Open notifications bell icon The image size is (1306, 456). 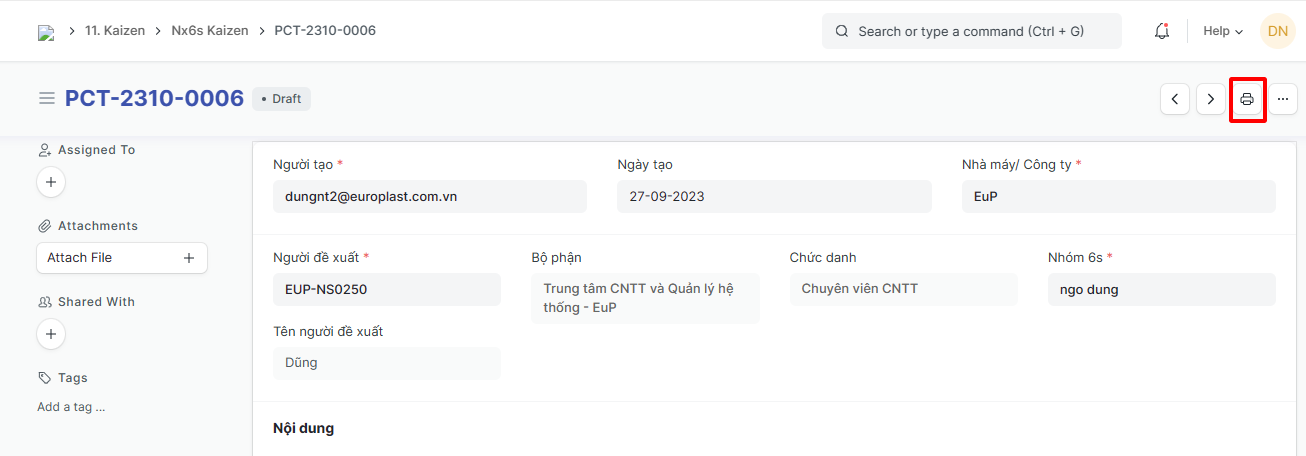(1162, 31)
